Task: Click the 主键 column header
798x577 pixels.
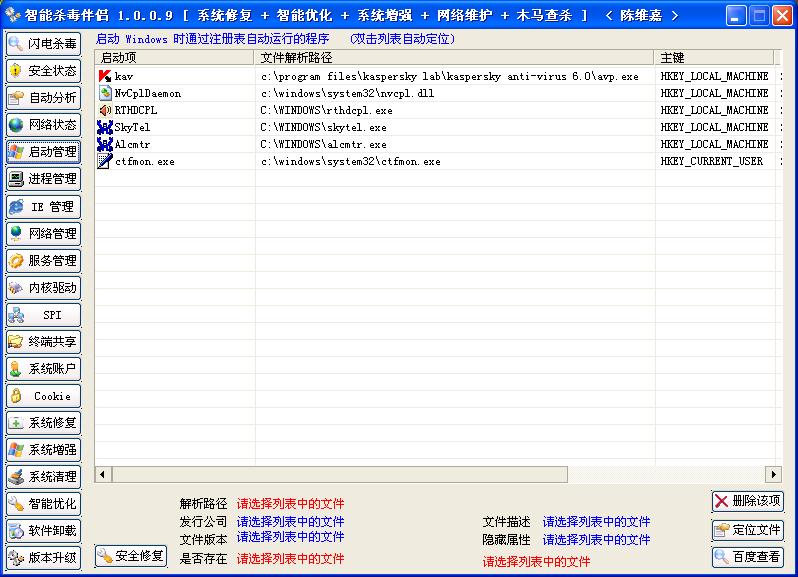Action: (x=715, y=58)
